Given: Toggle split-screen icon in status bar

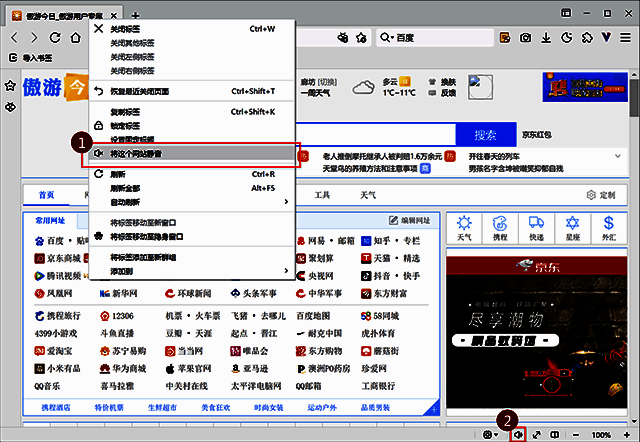Looking at the screenshot, I should pyautogui.click(x=555, y=435).
